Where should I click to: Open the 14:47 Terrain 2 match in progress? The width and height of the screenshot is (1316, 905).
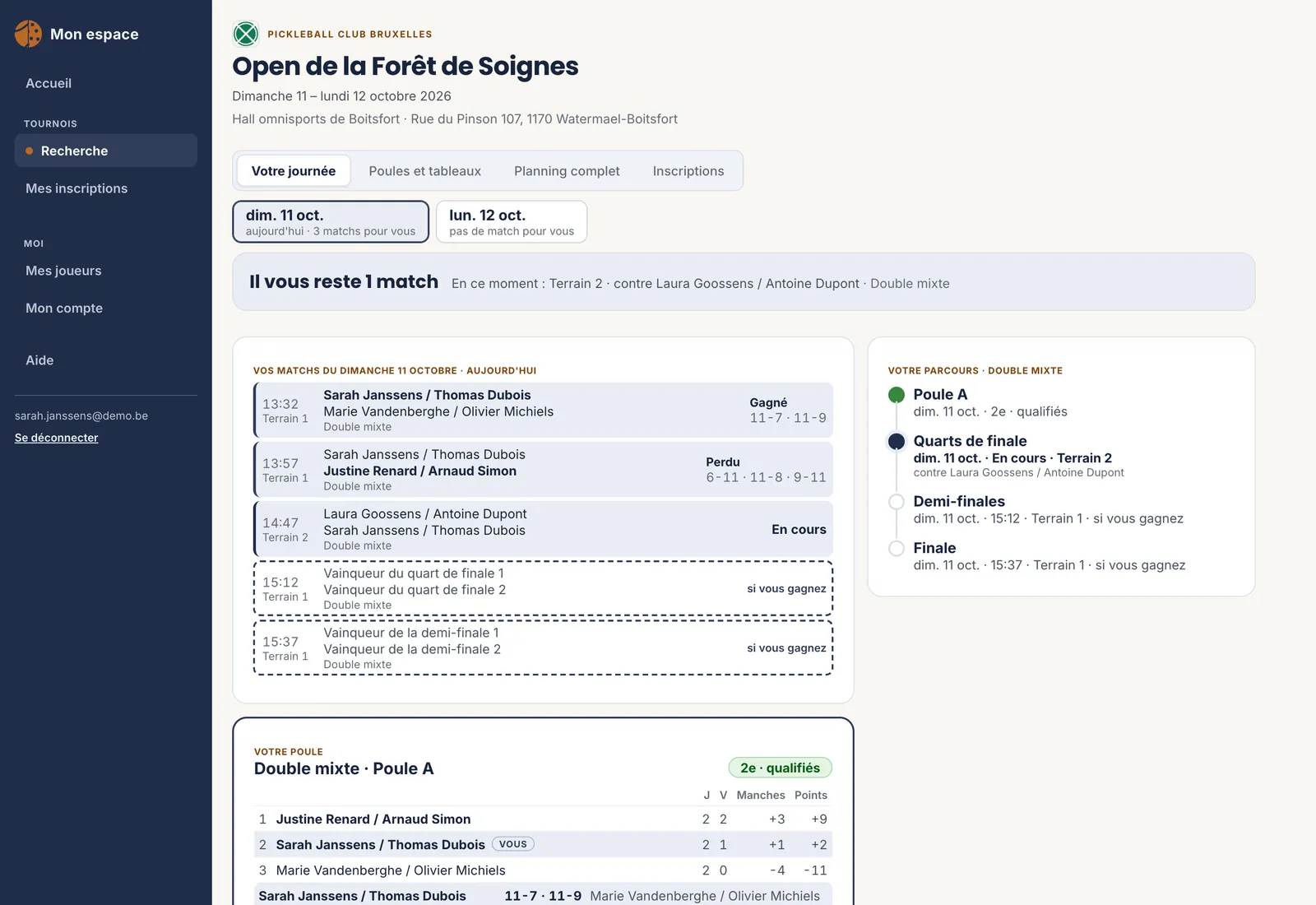coord(543,529)
